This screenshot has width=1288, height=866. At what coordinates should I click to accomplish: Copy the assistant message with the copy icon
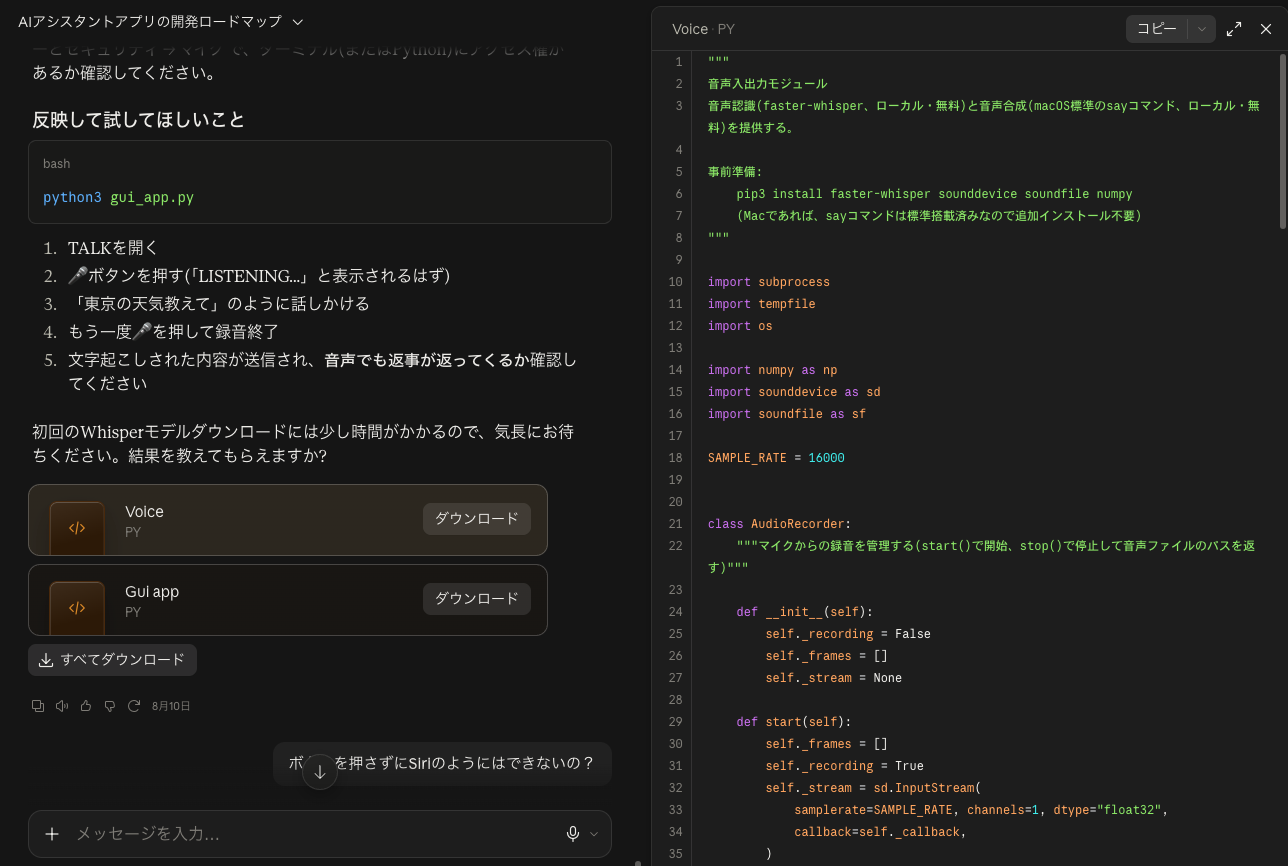tap(38, 706)
